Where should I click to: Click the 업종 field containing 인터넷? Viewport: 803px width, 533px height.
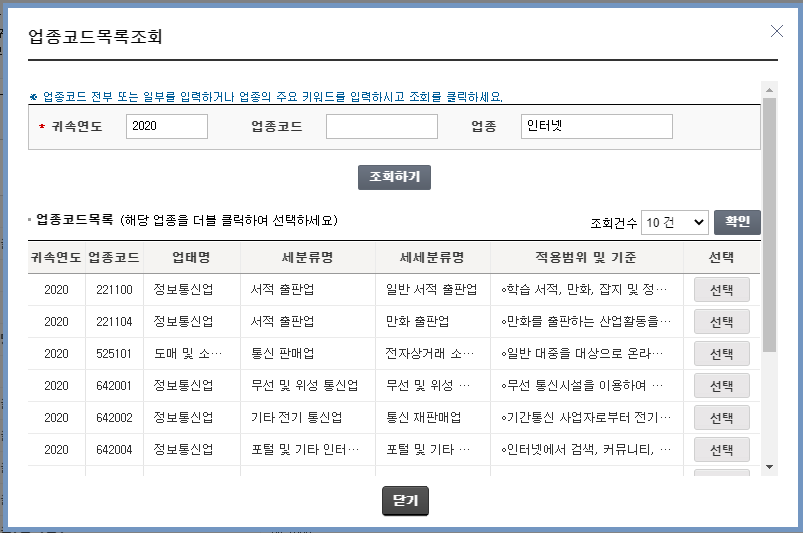(x=597, y=126)
